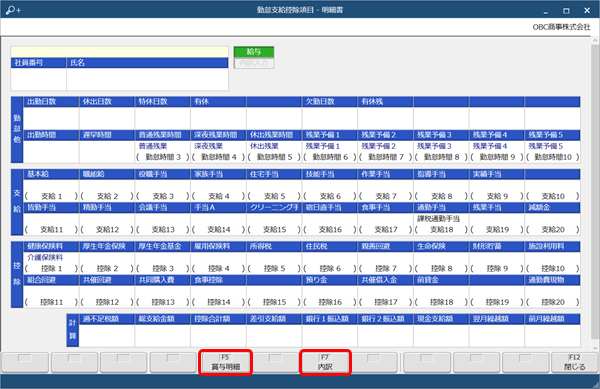
Task: Click the 深夜残業時間 header
Action: [218, 135]
